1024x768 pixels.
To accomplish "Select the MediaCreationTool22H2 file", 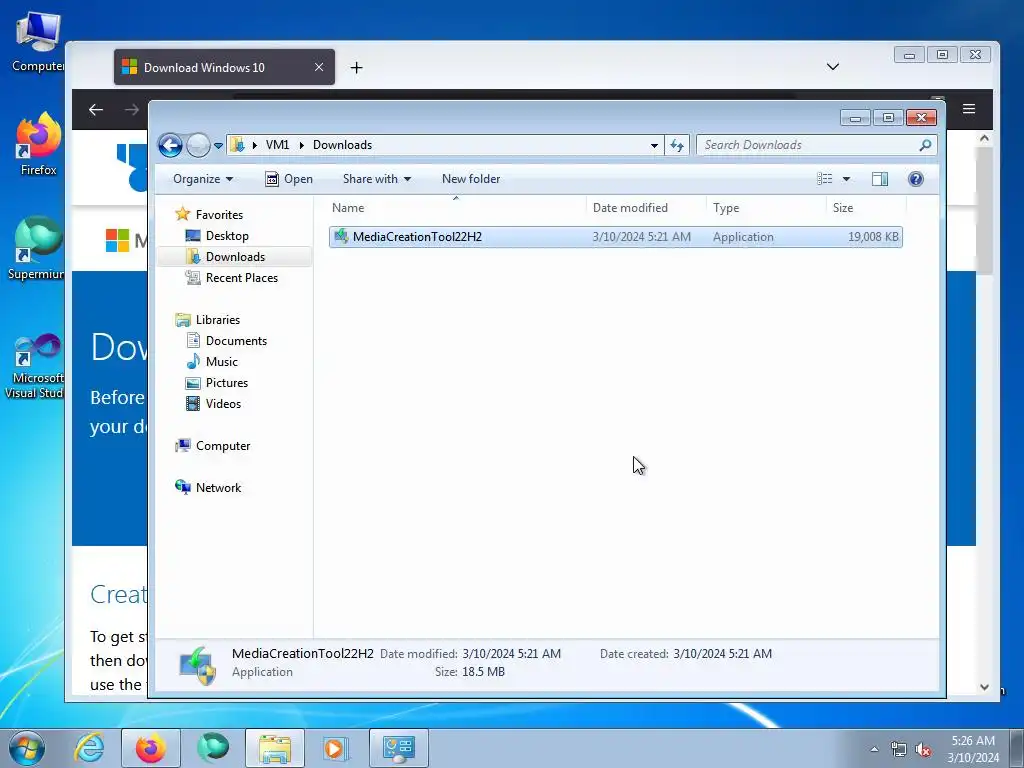I will 616,236.
